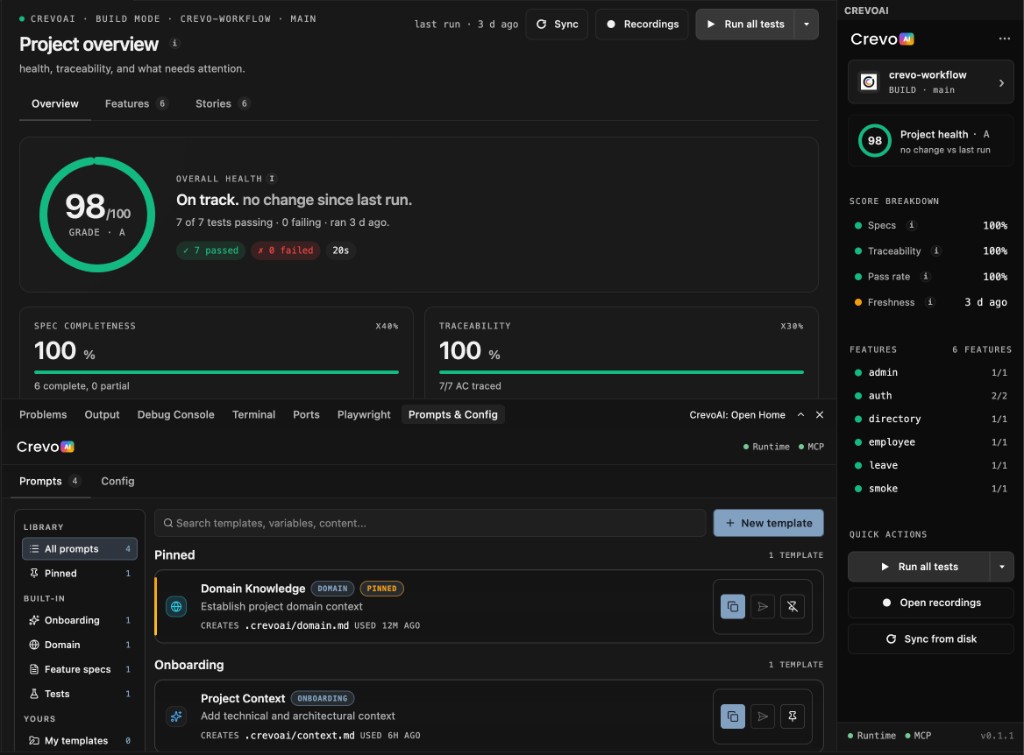This screenshot has height=755, width=1024.
Task: Click Open recordings quick action
Action: 931,603
